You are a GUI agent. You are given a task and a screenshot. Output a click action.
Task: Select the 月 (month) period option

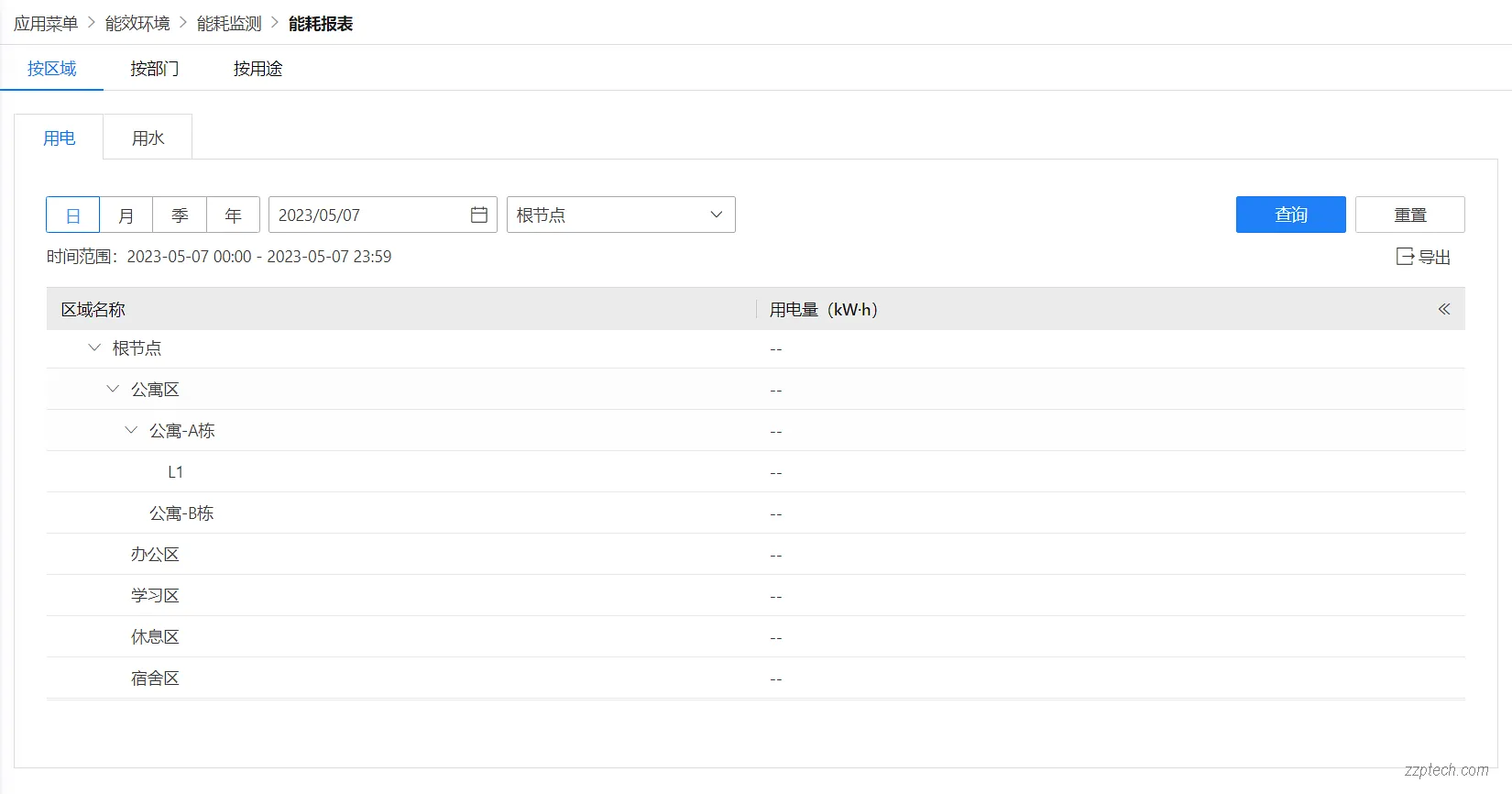(126, 215)
